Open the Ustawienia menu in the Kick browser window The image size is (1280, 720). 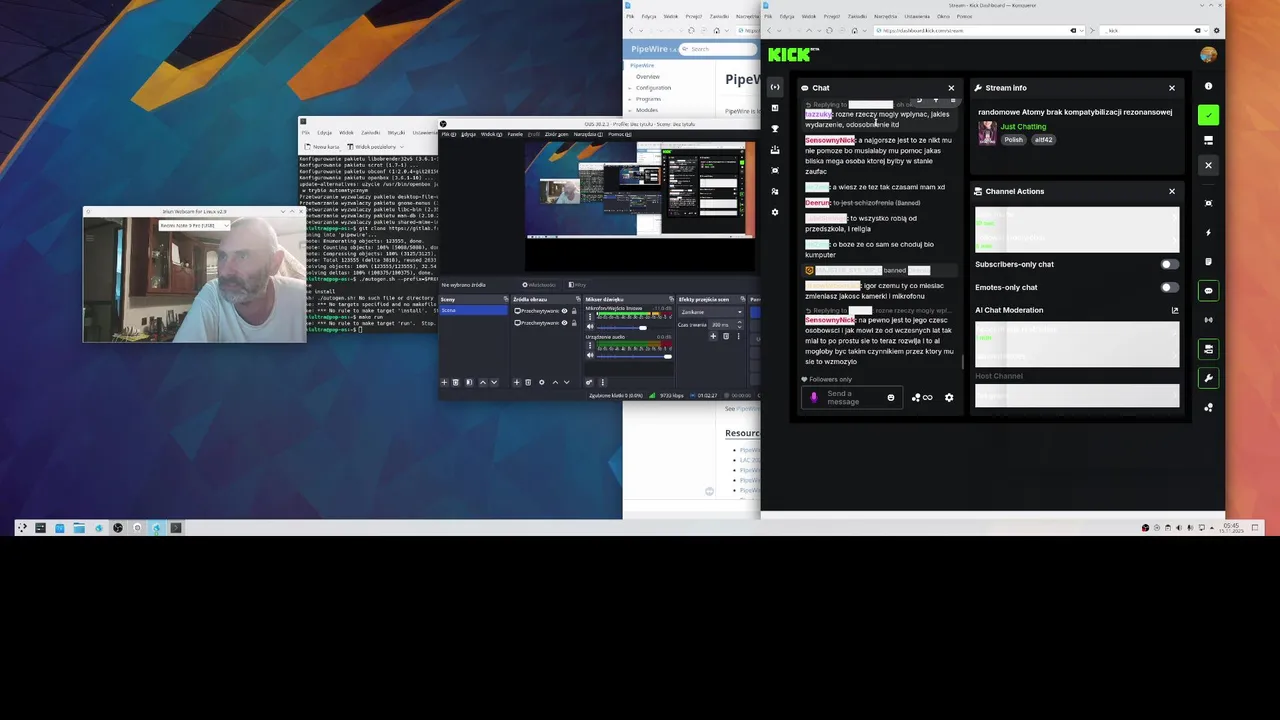[917, 16]
